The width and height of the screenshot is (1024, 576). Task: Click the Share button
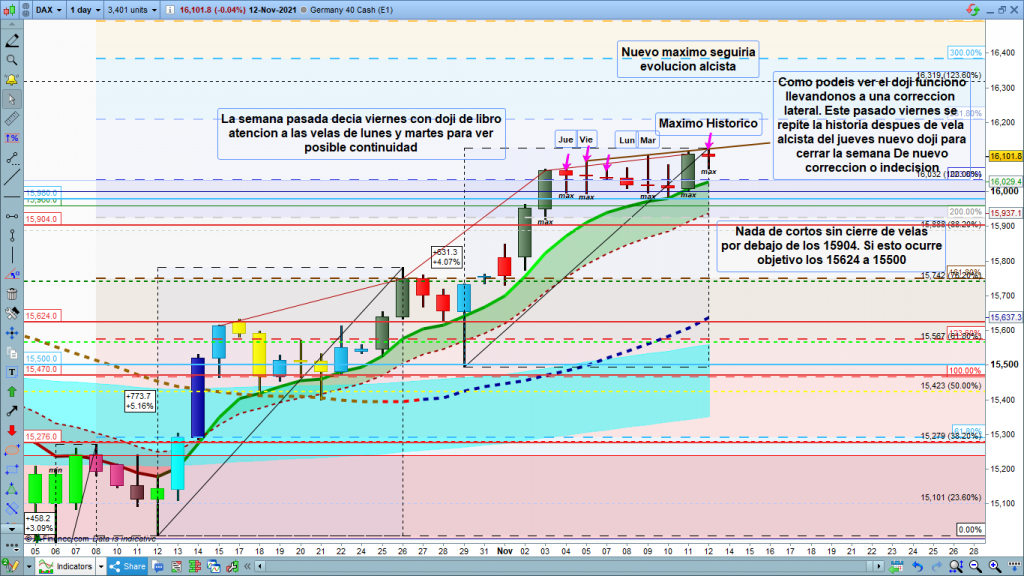[129, 567]
